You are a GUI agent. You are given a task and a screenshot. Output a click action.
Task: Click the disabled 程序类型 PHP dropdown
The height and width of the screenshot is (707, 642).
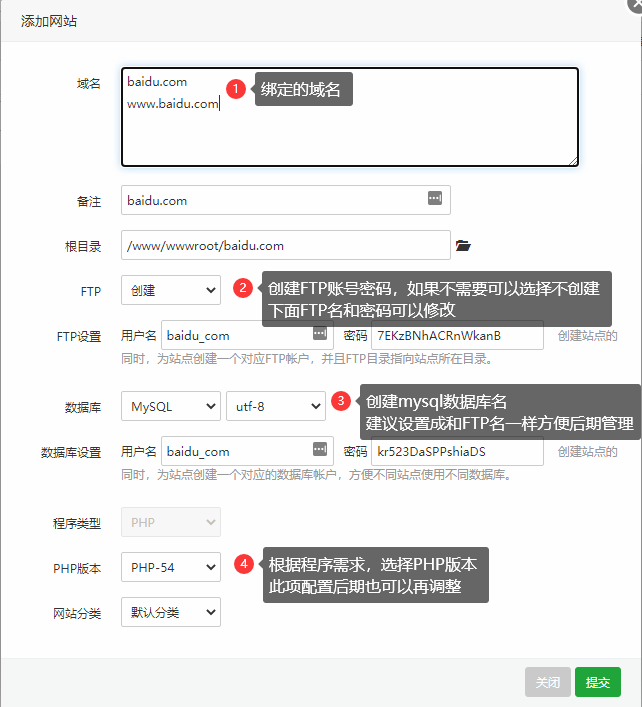coord(170,522)
